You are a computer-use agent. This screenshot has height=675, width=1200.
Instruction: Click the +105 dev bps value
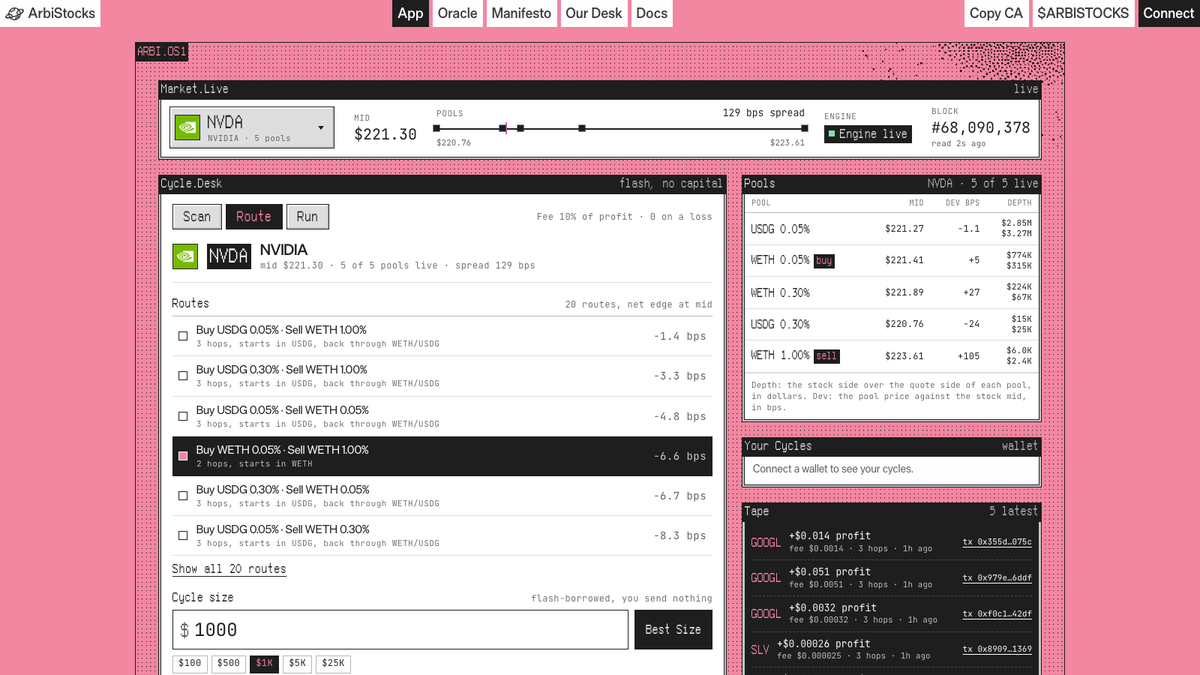[x=968, y=356]
